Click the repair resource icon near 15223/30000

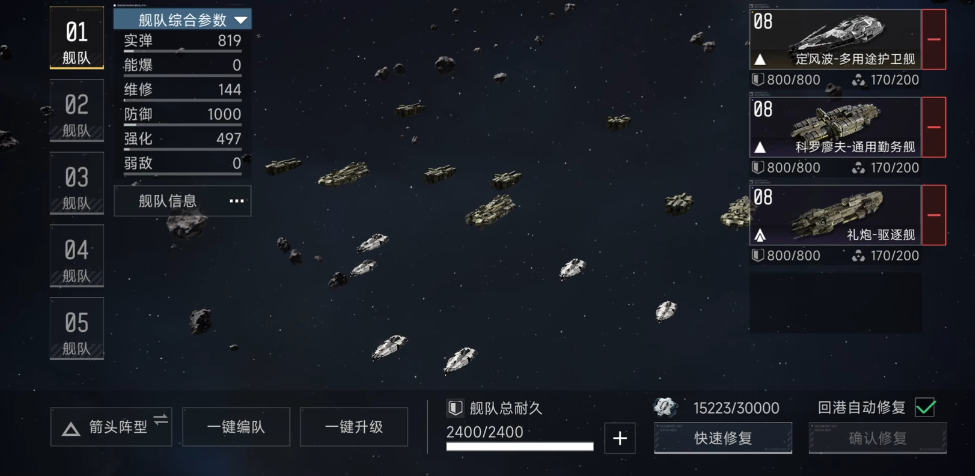pos(665,408)
